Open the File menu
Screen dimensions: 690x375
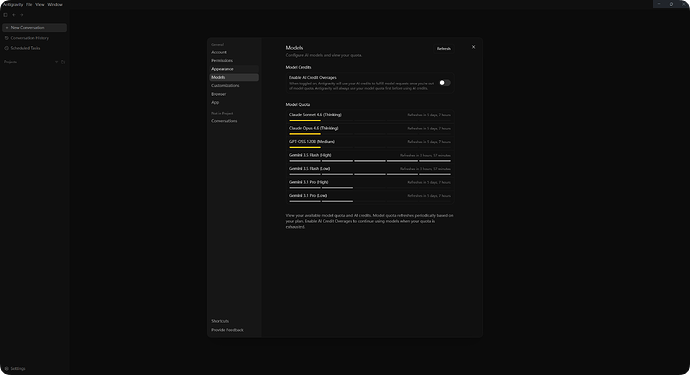pos(29,4)
